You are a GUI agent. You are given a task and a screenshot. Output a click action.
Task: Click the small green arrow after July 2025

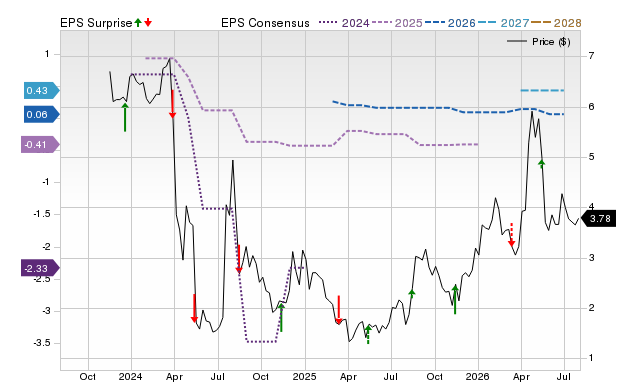pos(411,293)
